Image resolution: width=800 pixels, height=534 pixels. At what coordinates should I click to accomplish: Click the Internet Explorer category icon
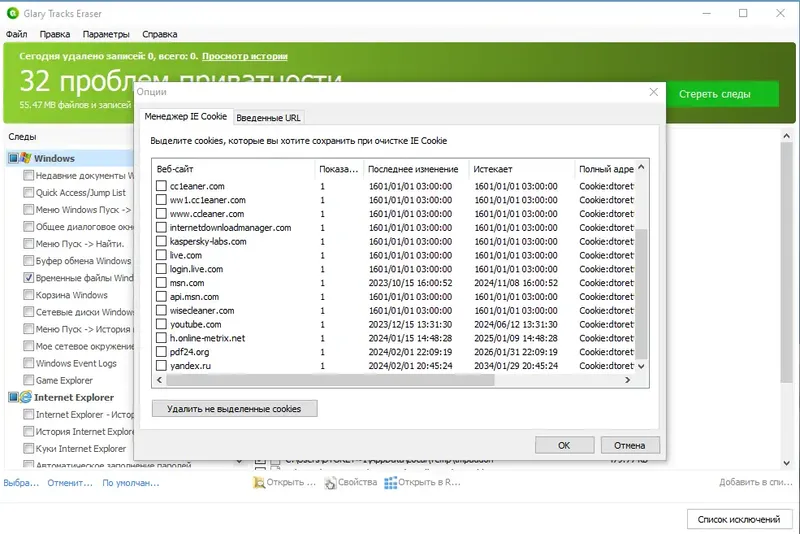[26, 397]
